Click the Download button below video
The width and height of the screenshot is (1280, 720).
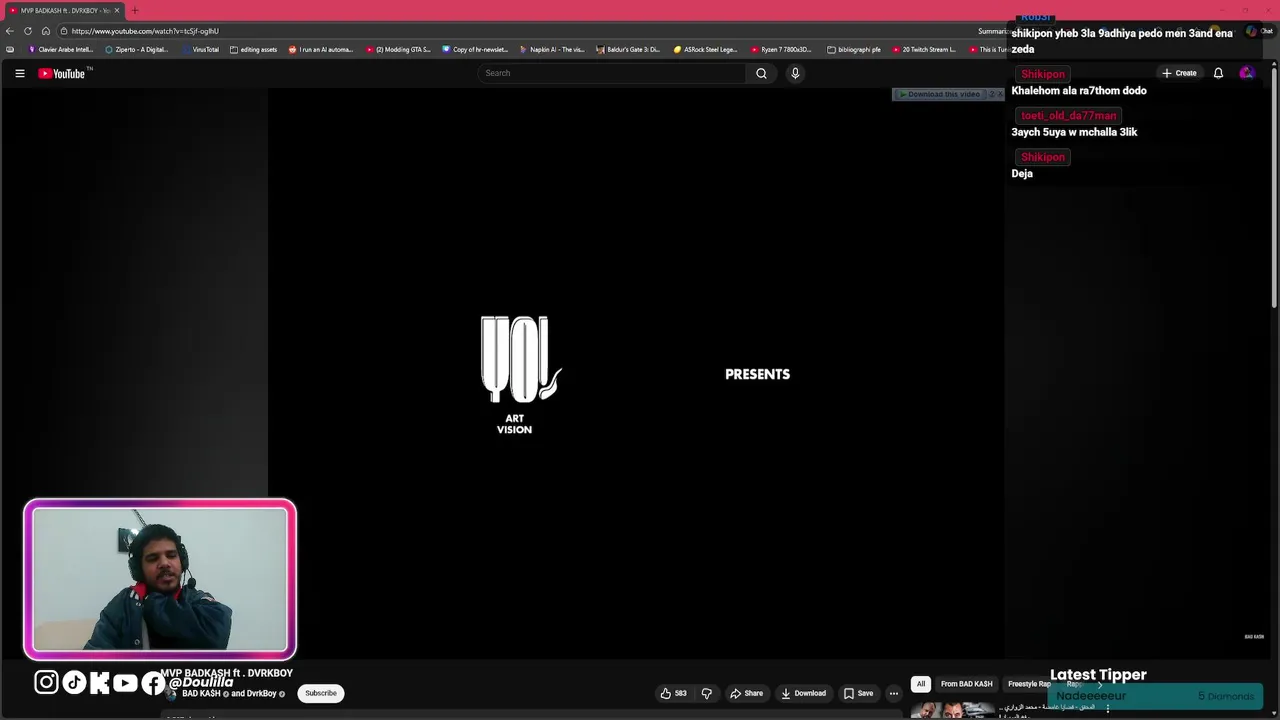(804, 693)
